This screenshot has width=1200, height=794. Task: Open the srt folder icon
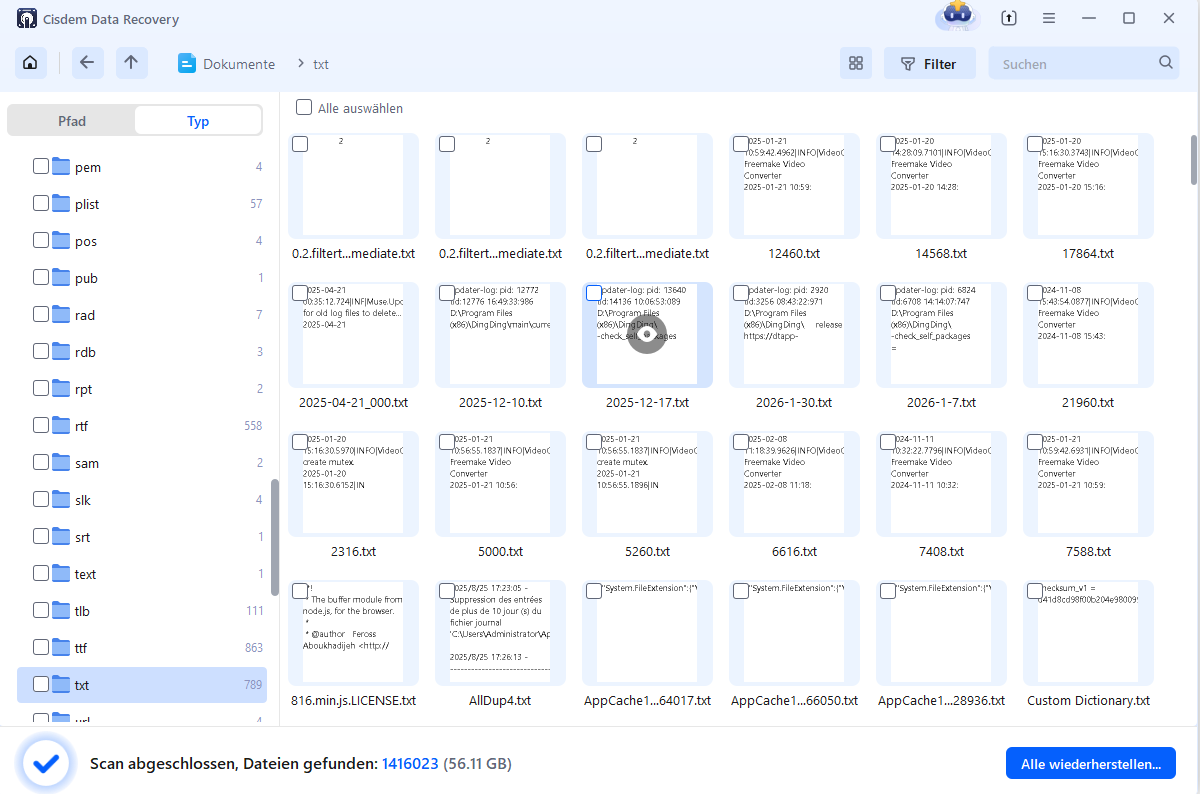coord(61,536)
